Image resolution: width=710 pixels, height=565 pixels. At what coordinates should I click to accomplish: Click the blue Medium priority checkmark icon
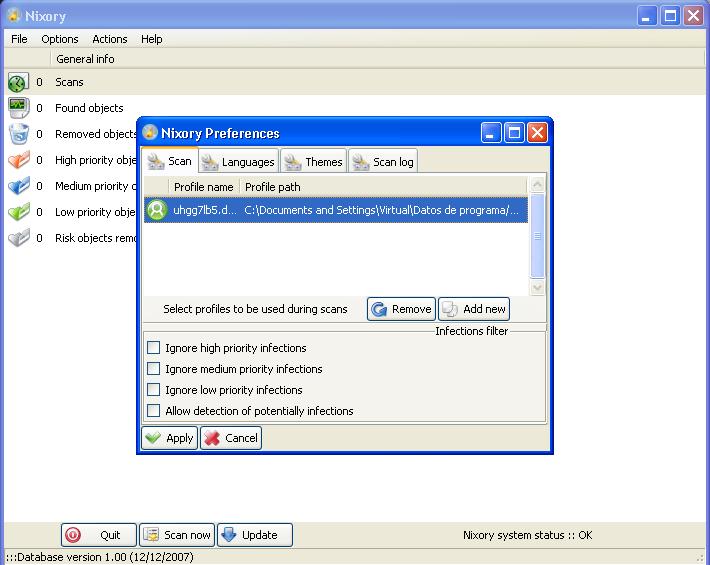click(19, 186)
